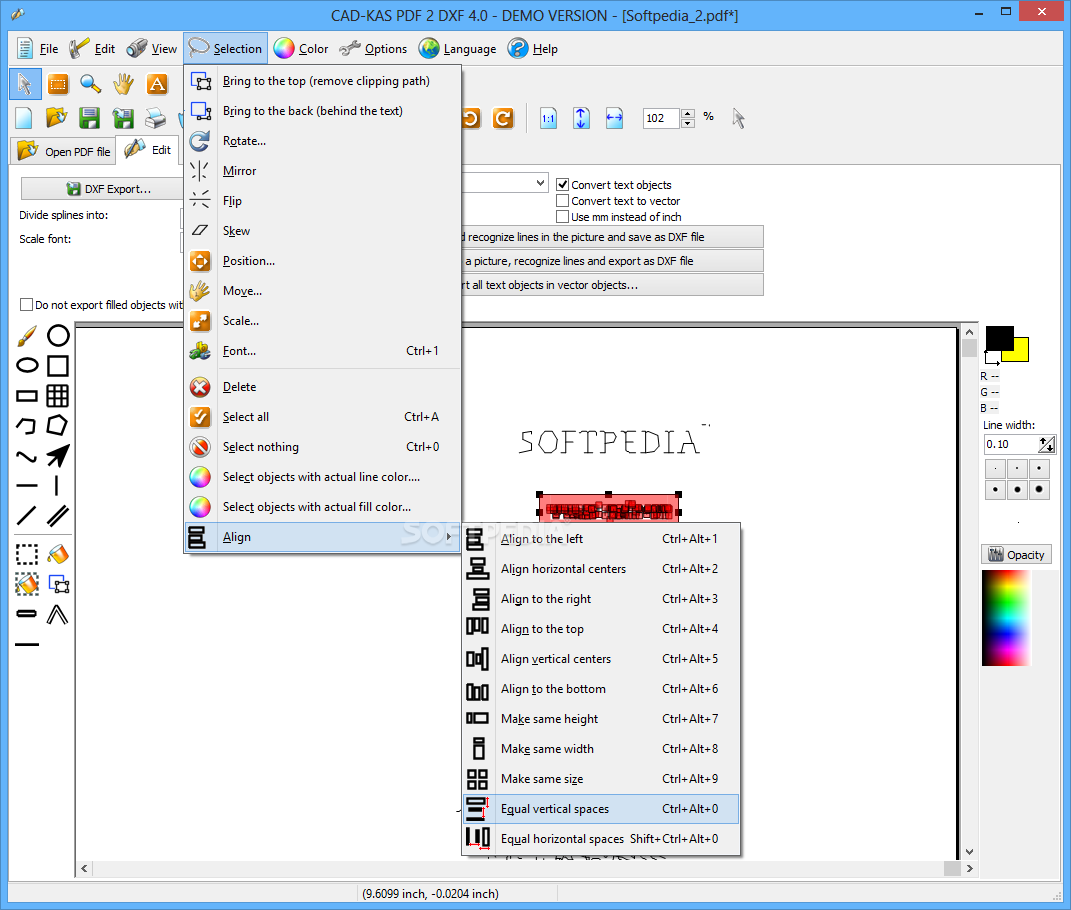This screenshot has height=910, width=1071.
Task: Switch to the Edit tab
Action: pyautogui.click(x=148, y=150)
